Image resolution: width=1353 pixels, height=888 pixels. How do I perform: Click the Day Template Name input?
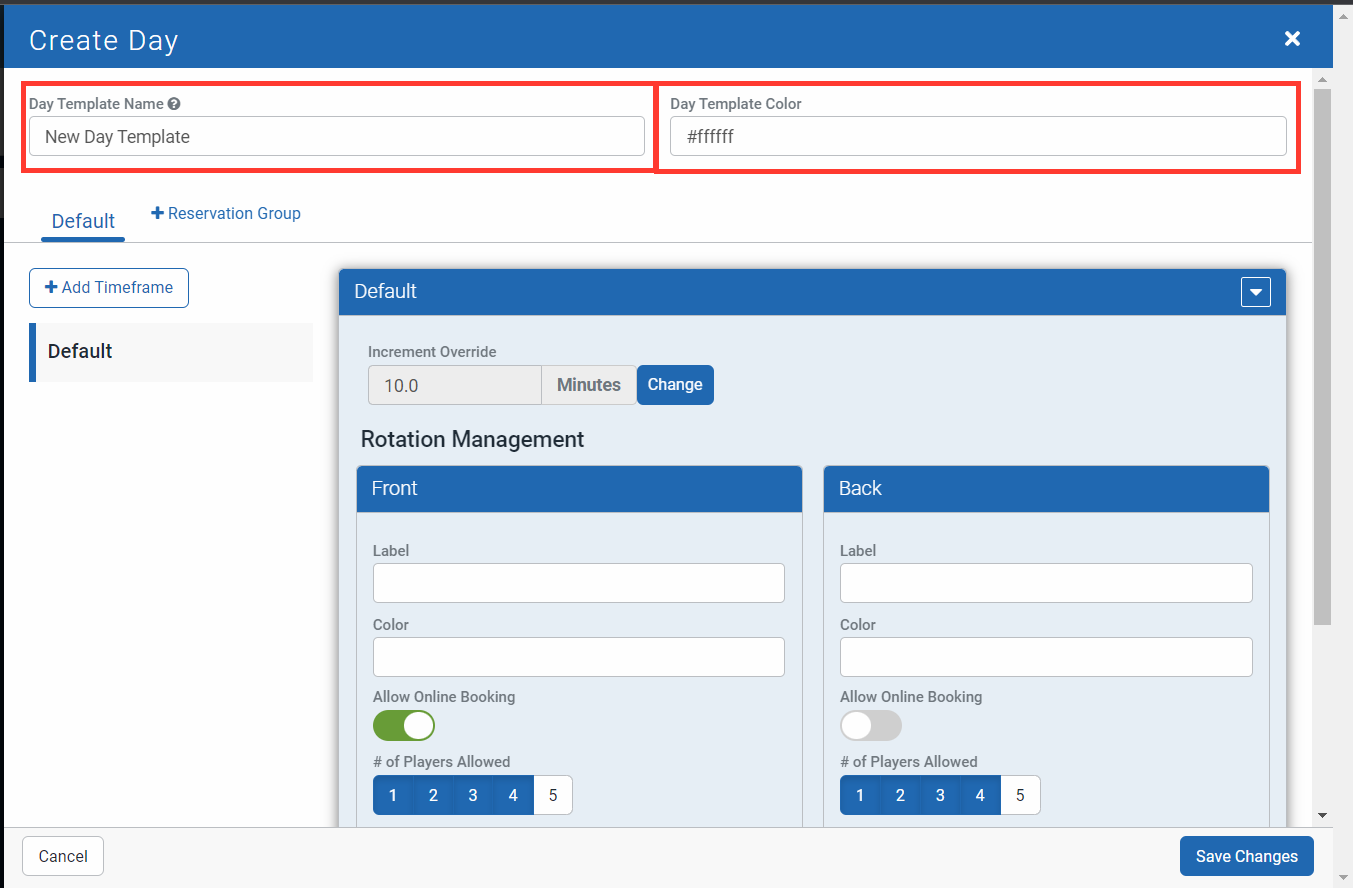click(x=336, y=136)
